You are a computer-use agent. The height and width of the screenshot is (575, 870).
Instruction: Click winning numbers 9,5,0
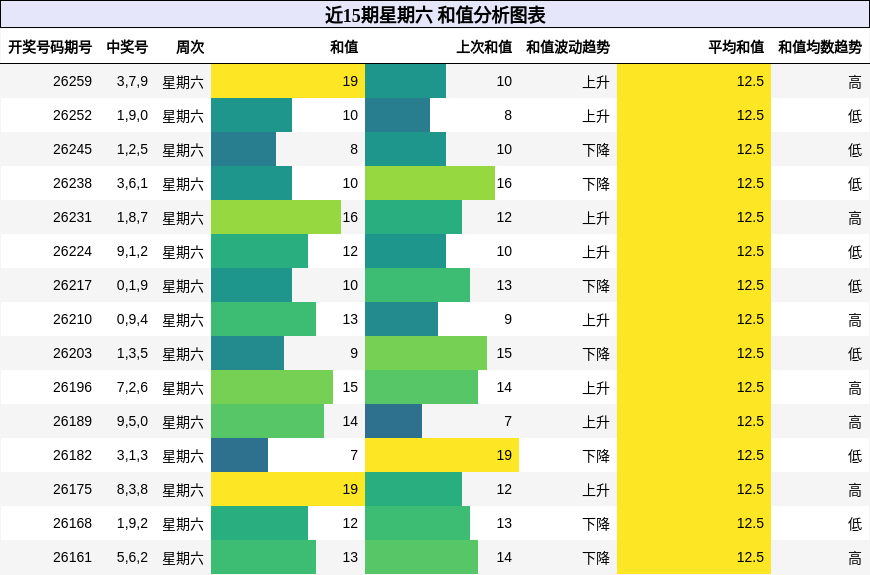point(132,421)
